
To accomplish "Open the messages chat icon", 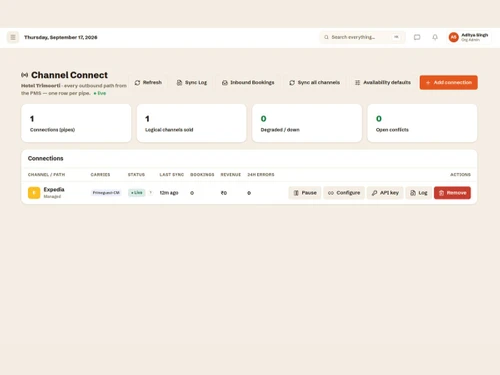I will pos(417,37).
